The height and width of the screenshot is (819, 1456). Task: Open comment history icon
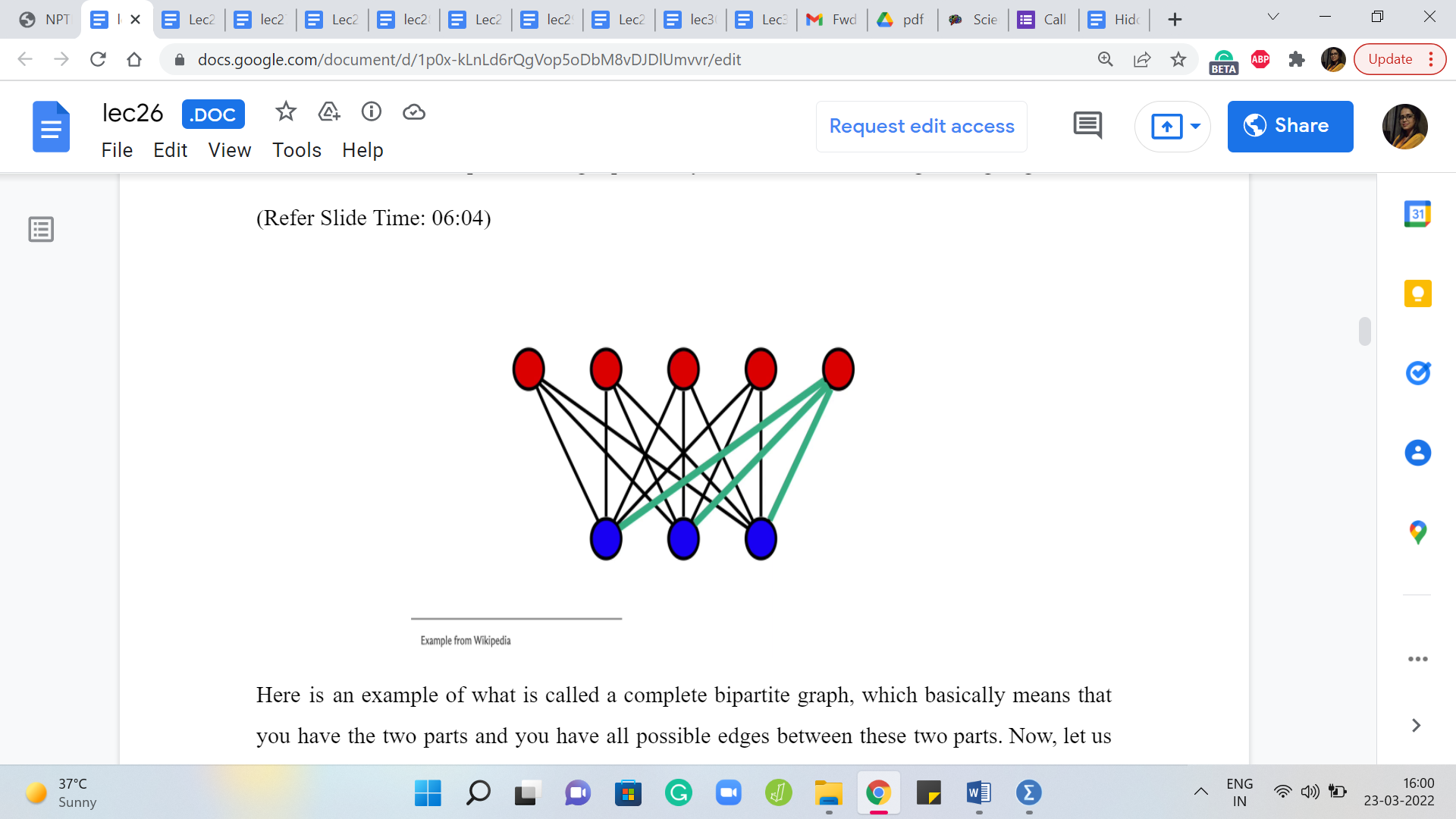pos(1087,126)
